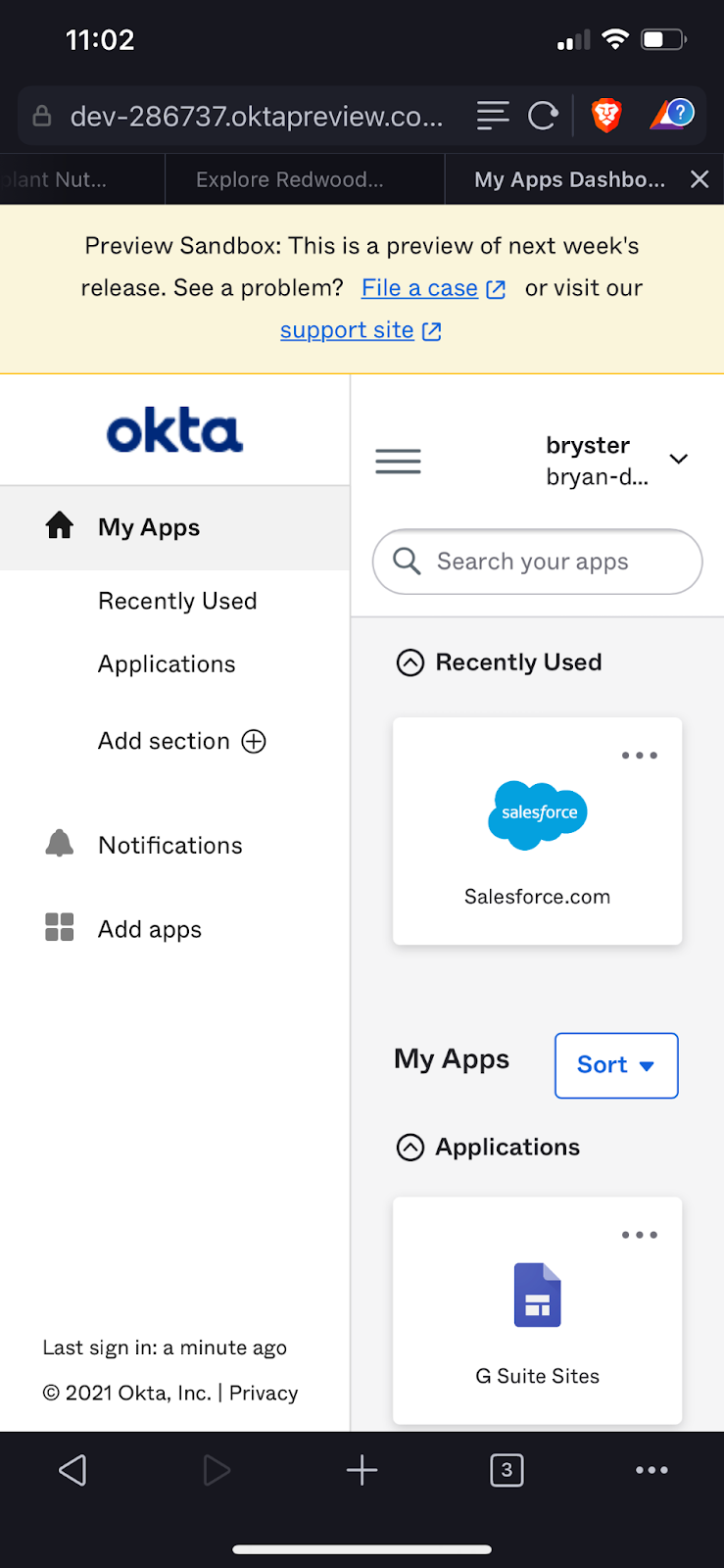Collapse the Applications section

410,1148
